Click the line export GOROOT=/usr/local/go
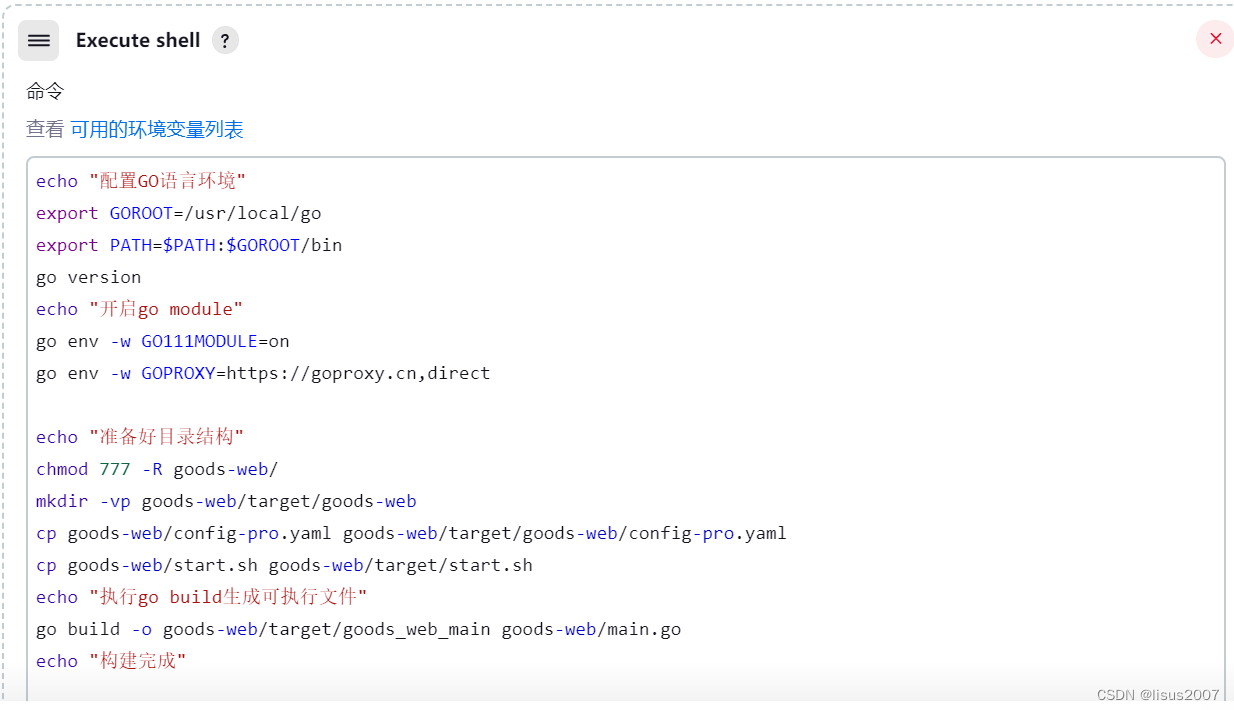 (x=179, y=213)
